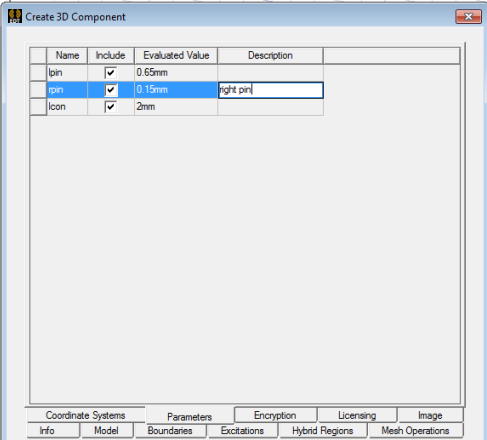Screen dimensions: 487x440
Task: Click the Description column header
Action: pyautogui.click(x=270, y=55)
